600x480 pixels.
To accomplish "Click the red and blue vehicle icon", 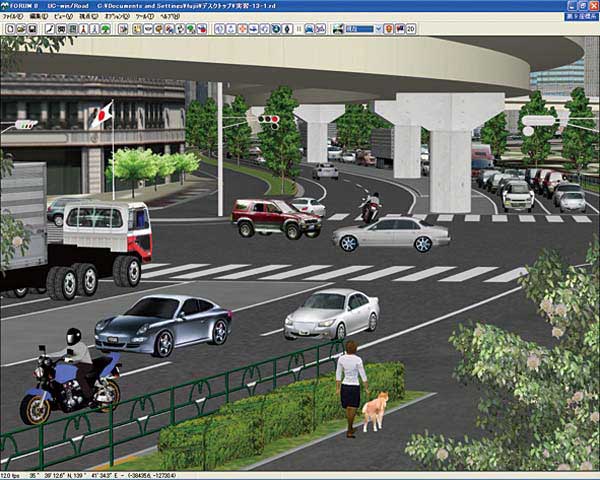I will click(x=202, y=29).
